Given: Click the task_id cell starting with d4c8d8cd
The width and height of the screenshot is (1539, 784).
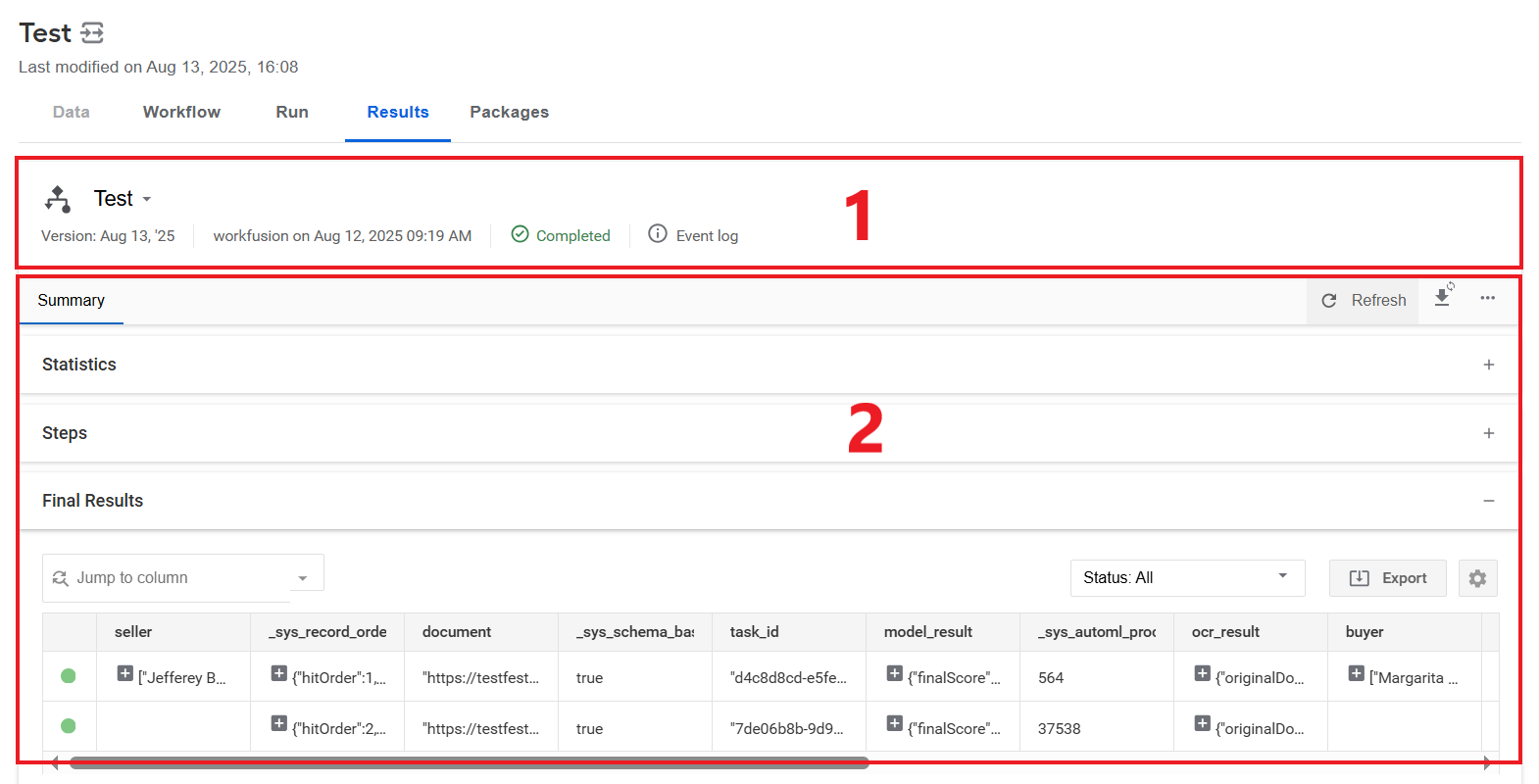Looking at the screenshot, I should coord(788,678).
